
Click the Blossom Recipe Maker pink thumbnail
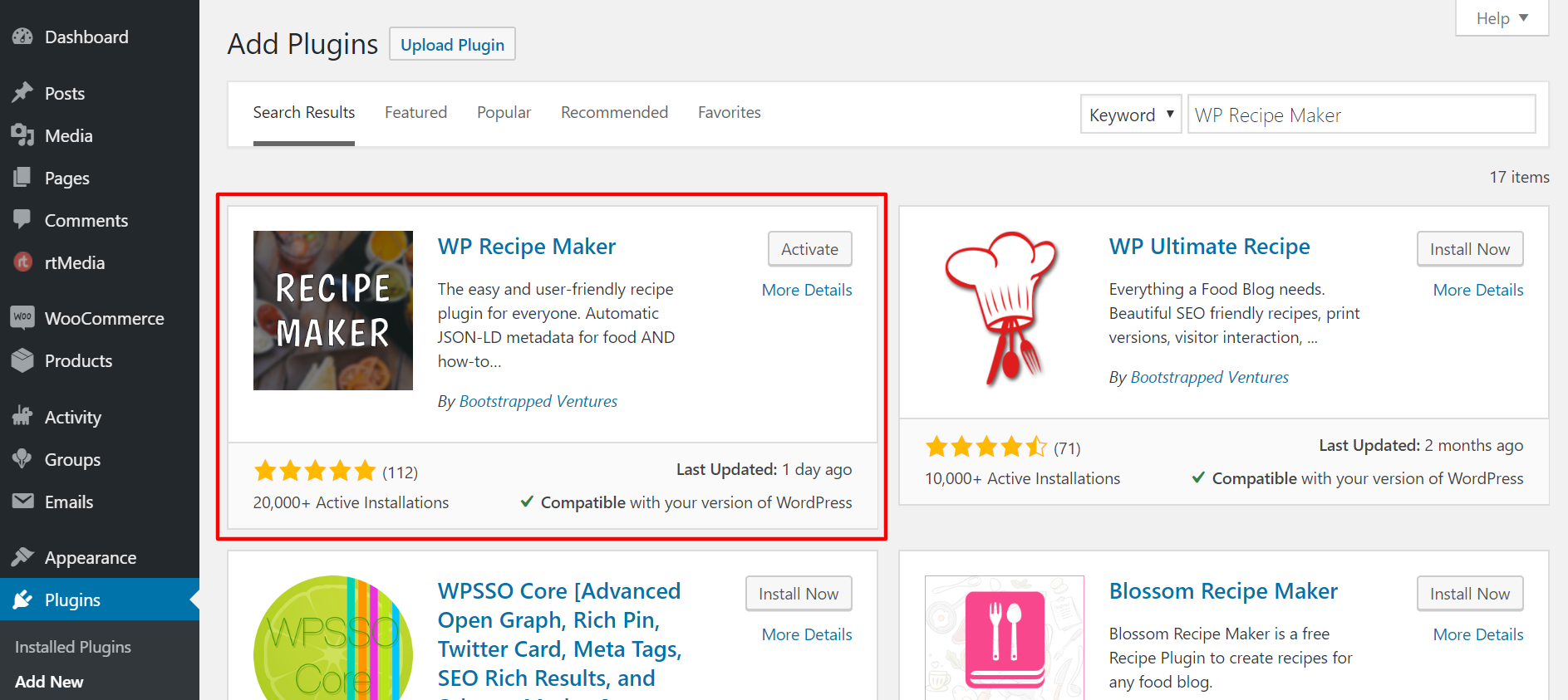[x=1005, y=638]
